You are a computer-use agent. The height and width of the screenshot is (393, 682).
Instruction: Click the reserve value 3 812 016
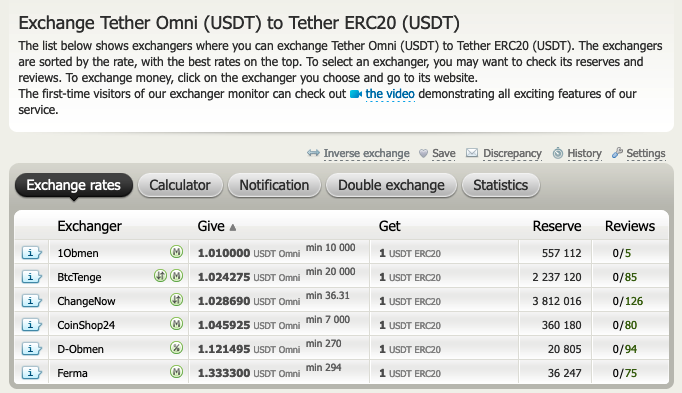(557, 301)
